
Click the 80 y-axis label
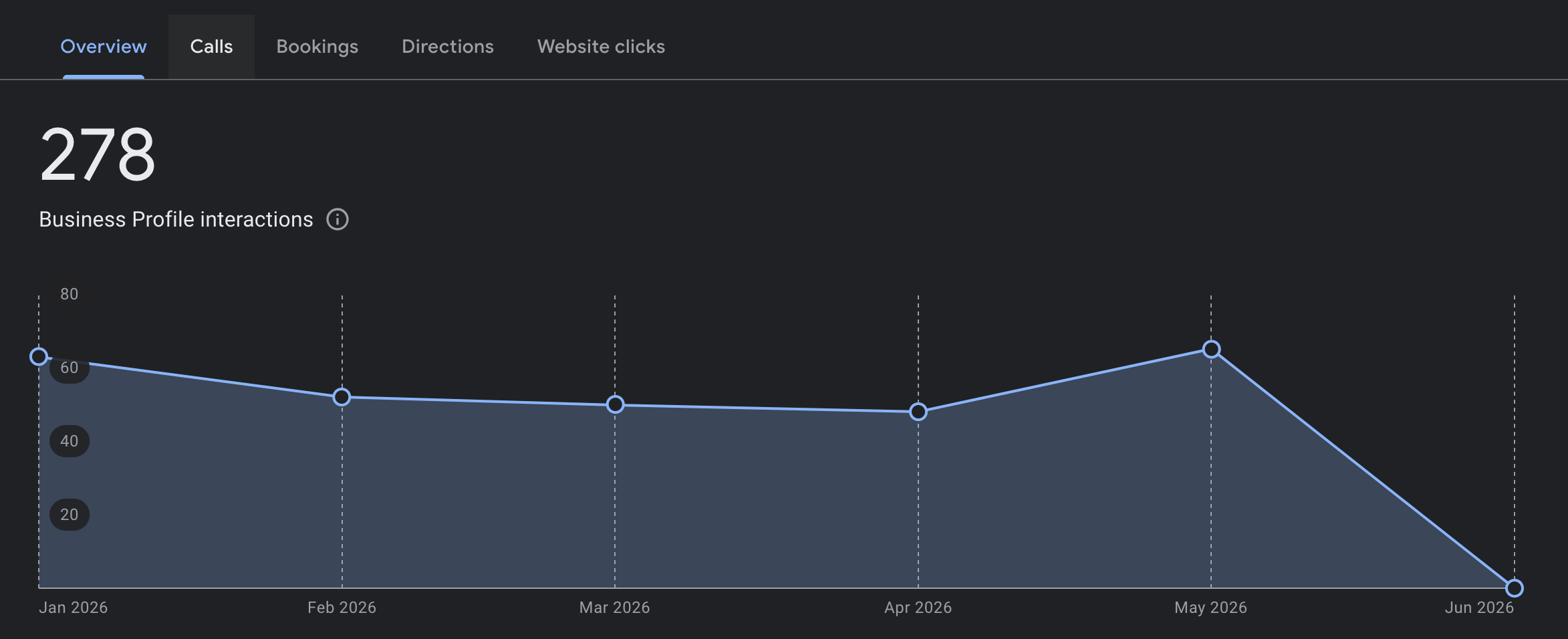(x=70, y=294)
